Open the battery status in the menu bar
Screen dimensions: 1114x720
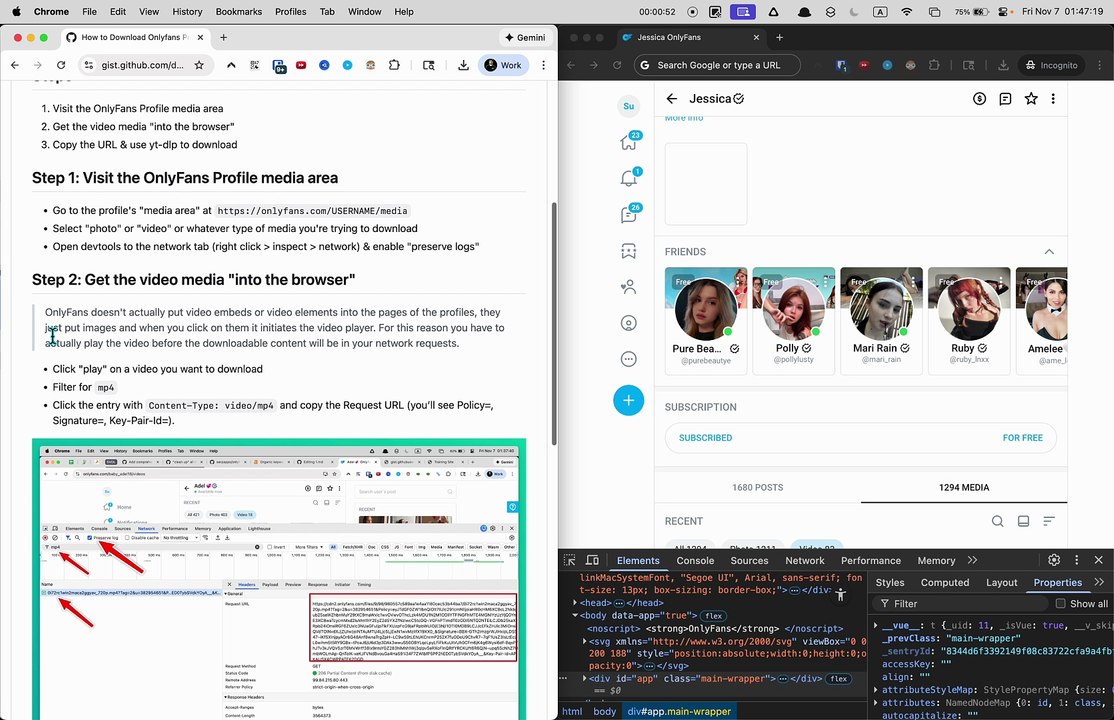click(x=972, y=11)
